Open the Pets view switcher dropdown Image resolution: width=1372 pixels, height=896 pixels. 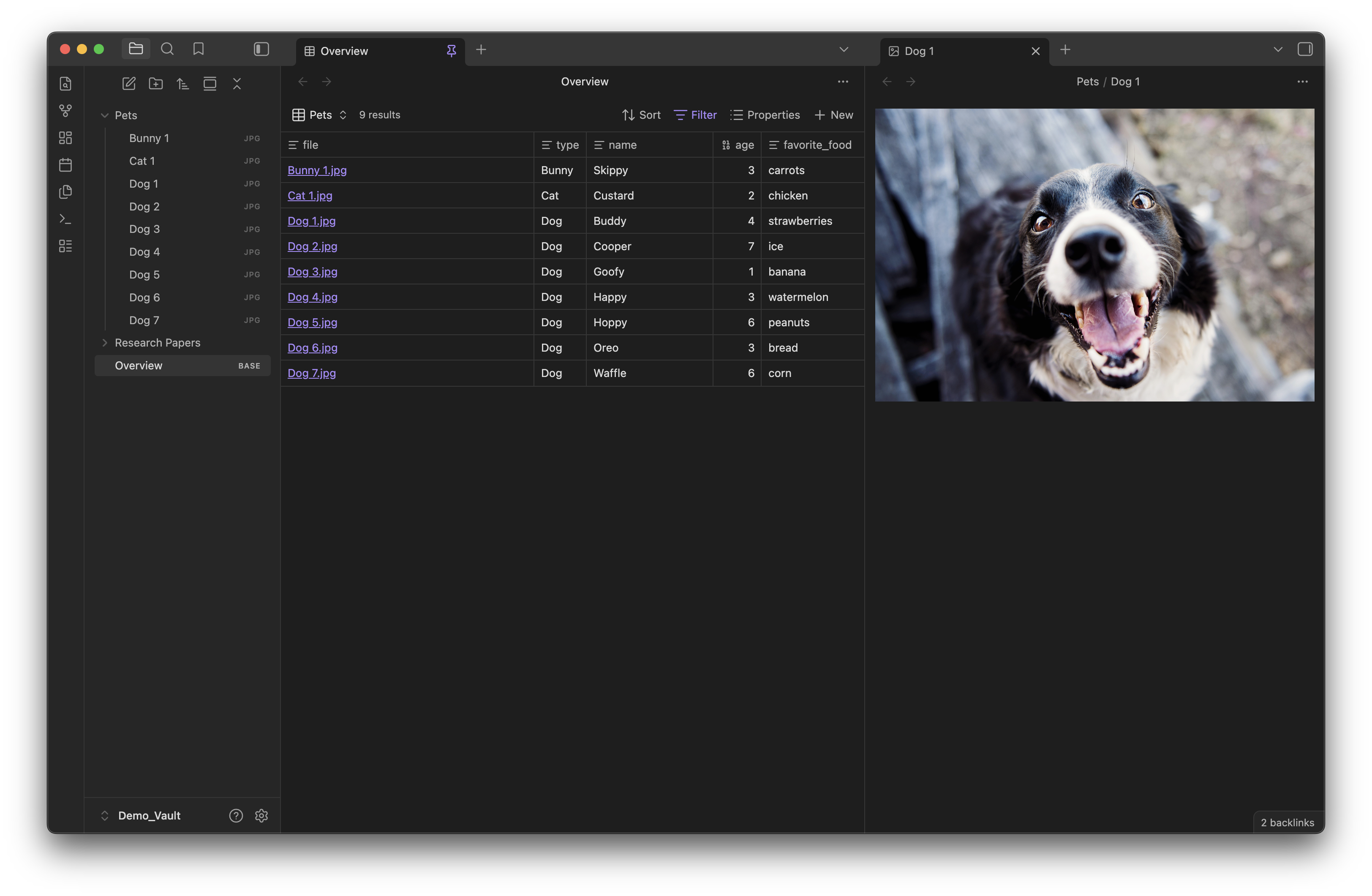320,115
